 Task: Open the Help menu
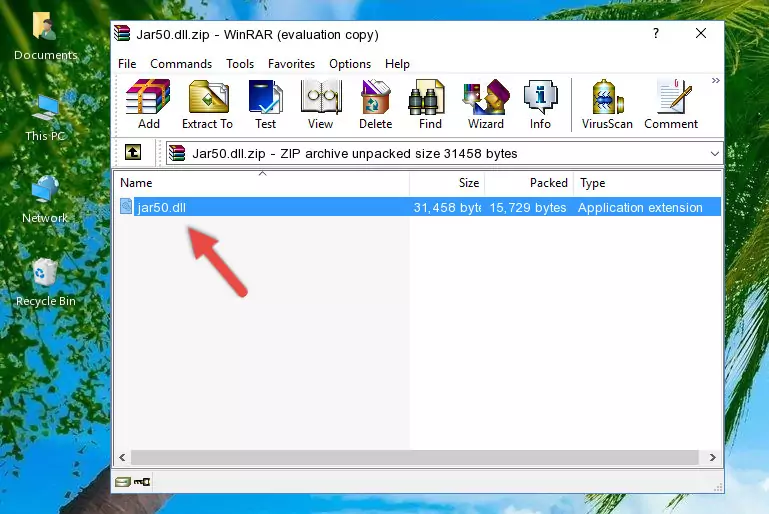point(397,64)
